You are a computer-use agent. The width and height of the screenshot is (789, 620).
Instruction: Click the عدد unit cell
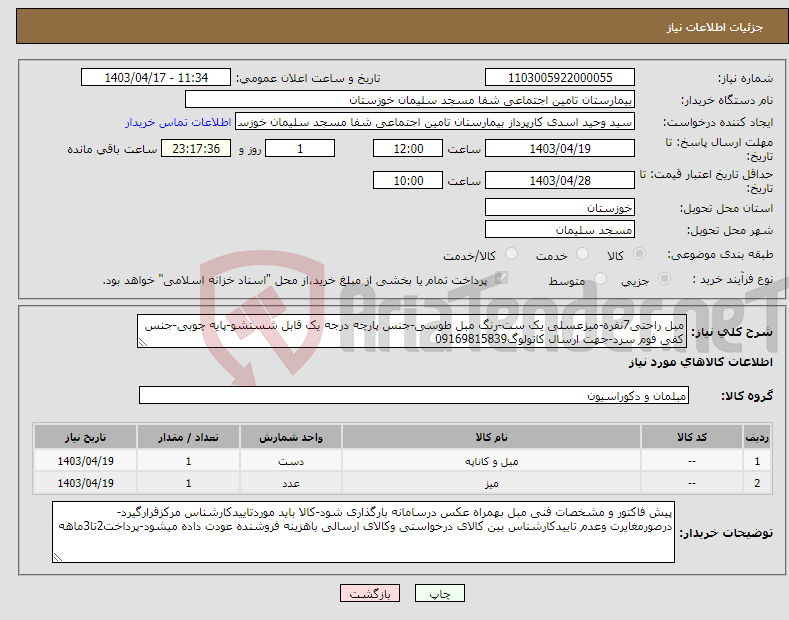tap(291, 483)
